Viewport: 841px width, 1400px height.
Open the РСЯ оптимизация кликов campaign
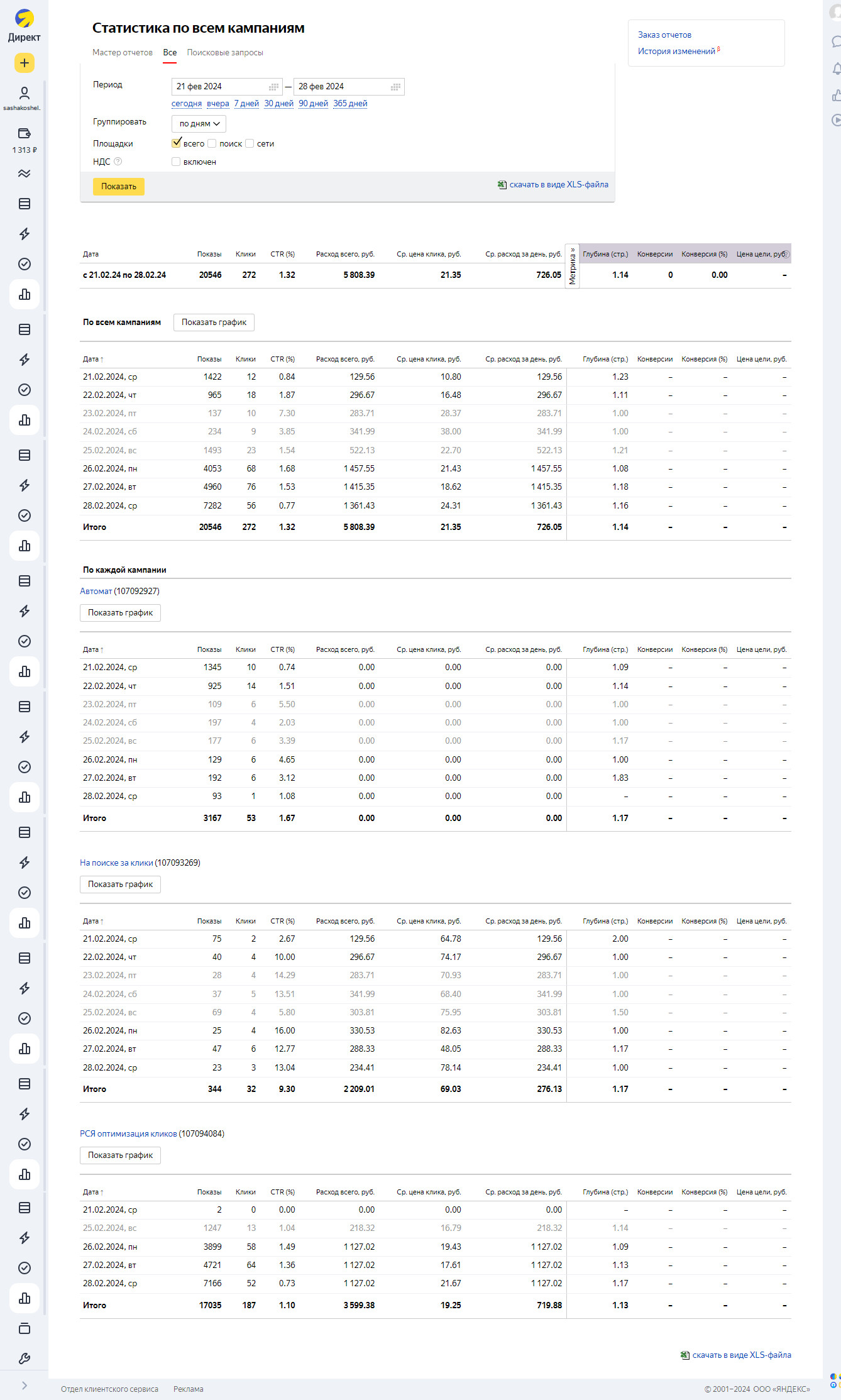(128, 1134)
